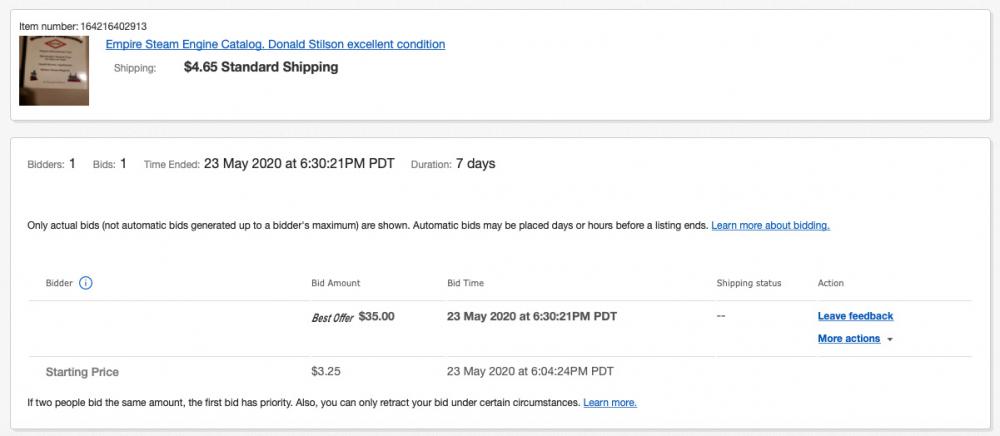
Task: Click the 7 days duration value
Action: [475, 164]
